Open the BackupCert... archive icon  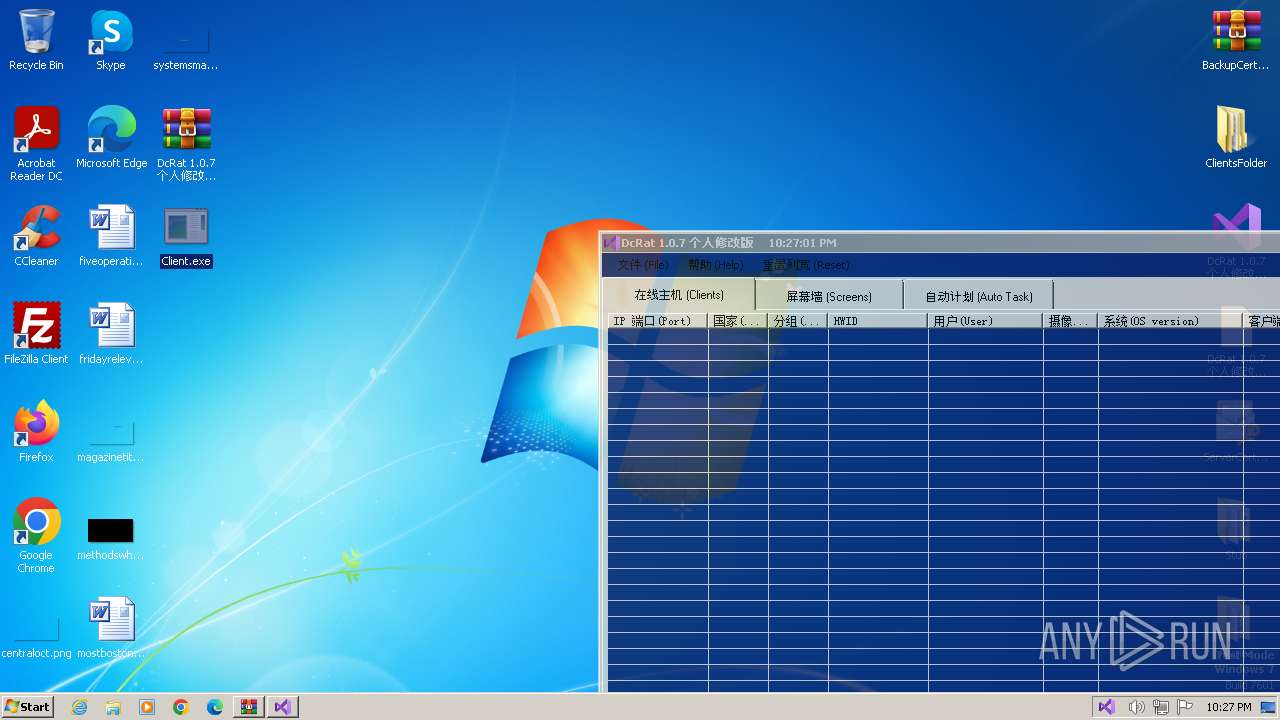click(x=1236, y=40)
